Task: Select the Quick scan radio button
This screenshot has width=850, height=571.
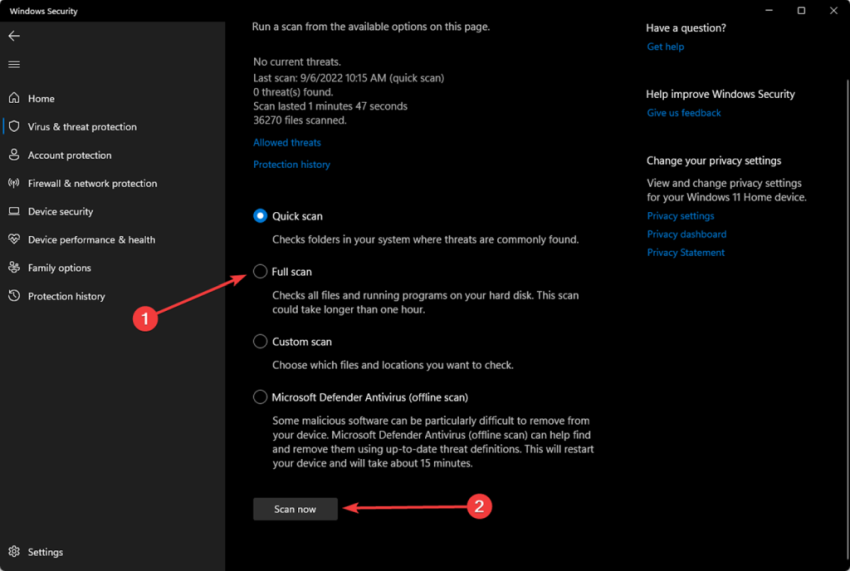Action: (x=260, y=216)
